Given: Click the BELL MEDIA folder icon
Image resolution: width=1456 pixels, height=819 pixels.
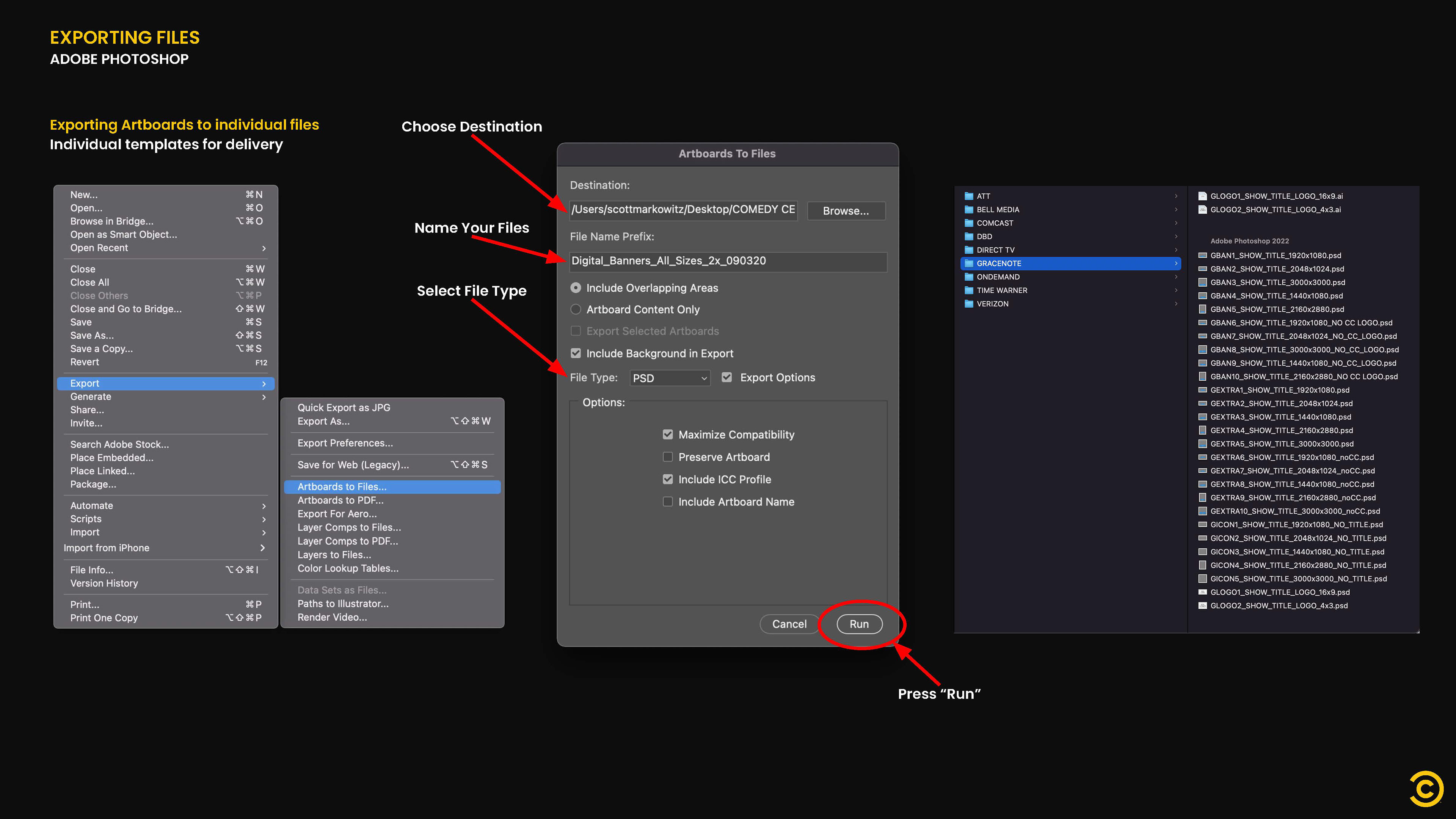Looking at the screenshot, I should (969, 210).
